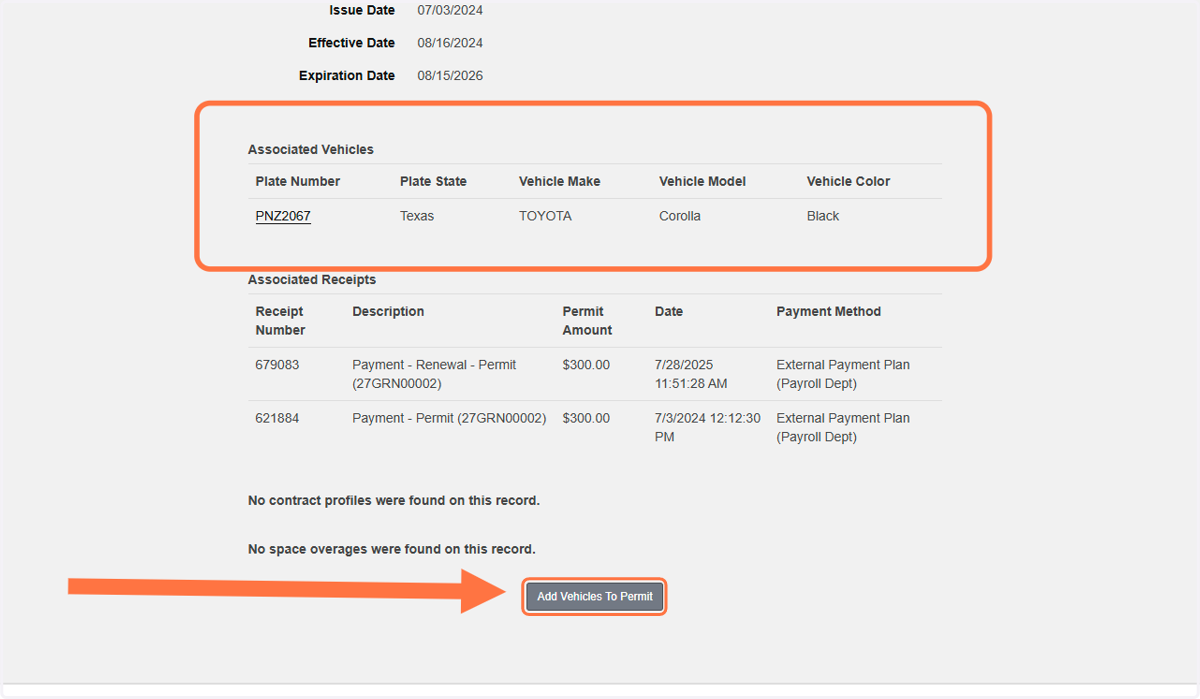Open plate number PNZ2067 link
1200x699 pixels.
point(283,216)
